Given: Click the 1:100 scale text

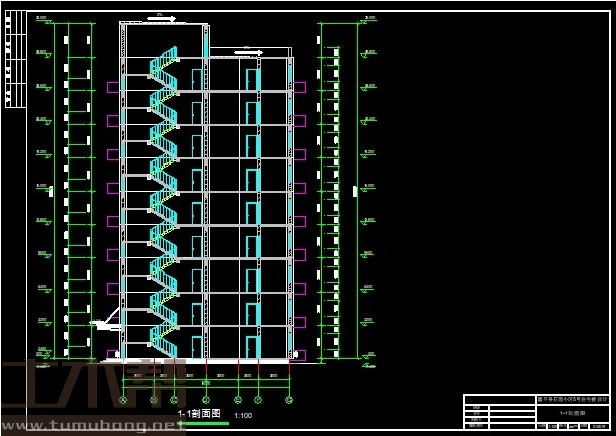Looking at the screenshot, I should 242,415.
